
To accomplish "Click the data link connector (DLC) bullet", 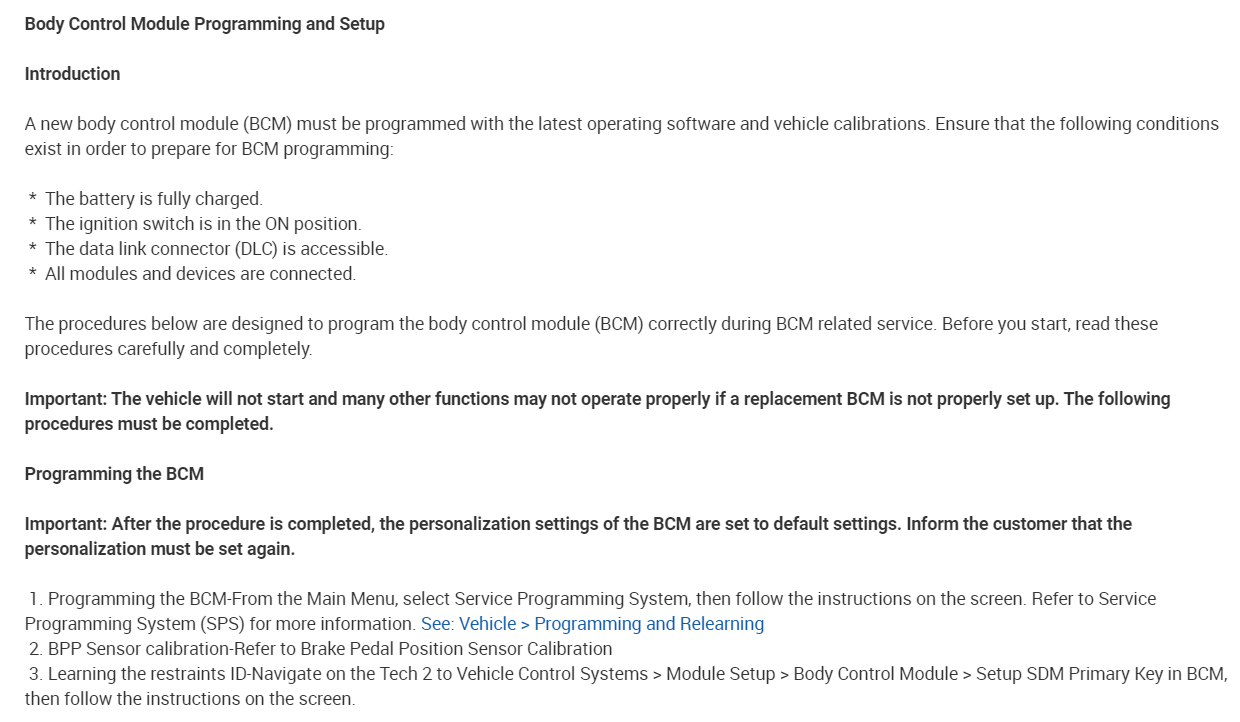I will coord(216,249).
